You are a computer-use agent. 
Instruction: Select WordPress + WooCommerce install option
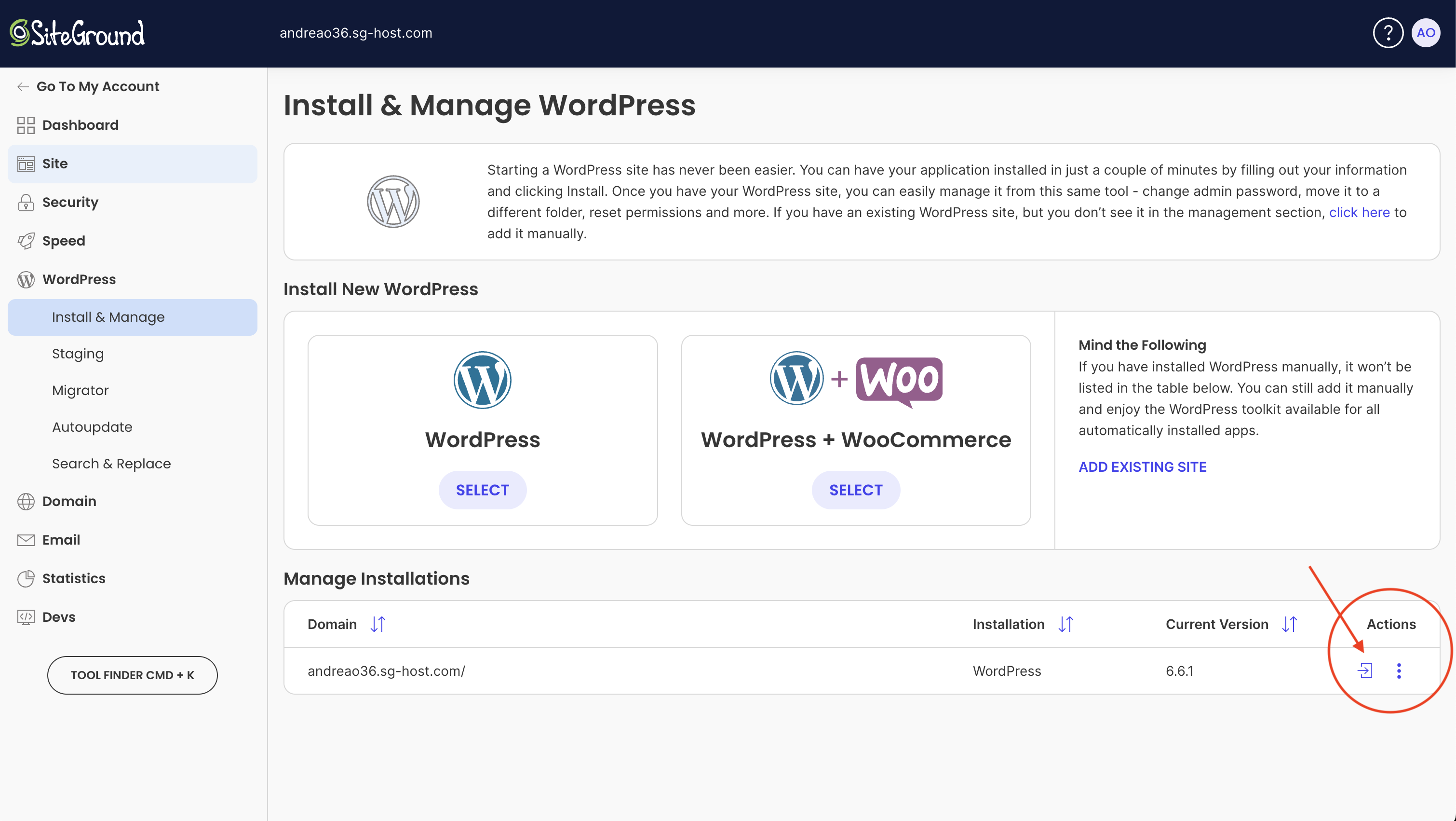(x=855, y=490)
